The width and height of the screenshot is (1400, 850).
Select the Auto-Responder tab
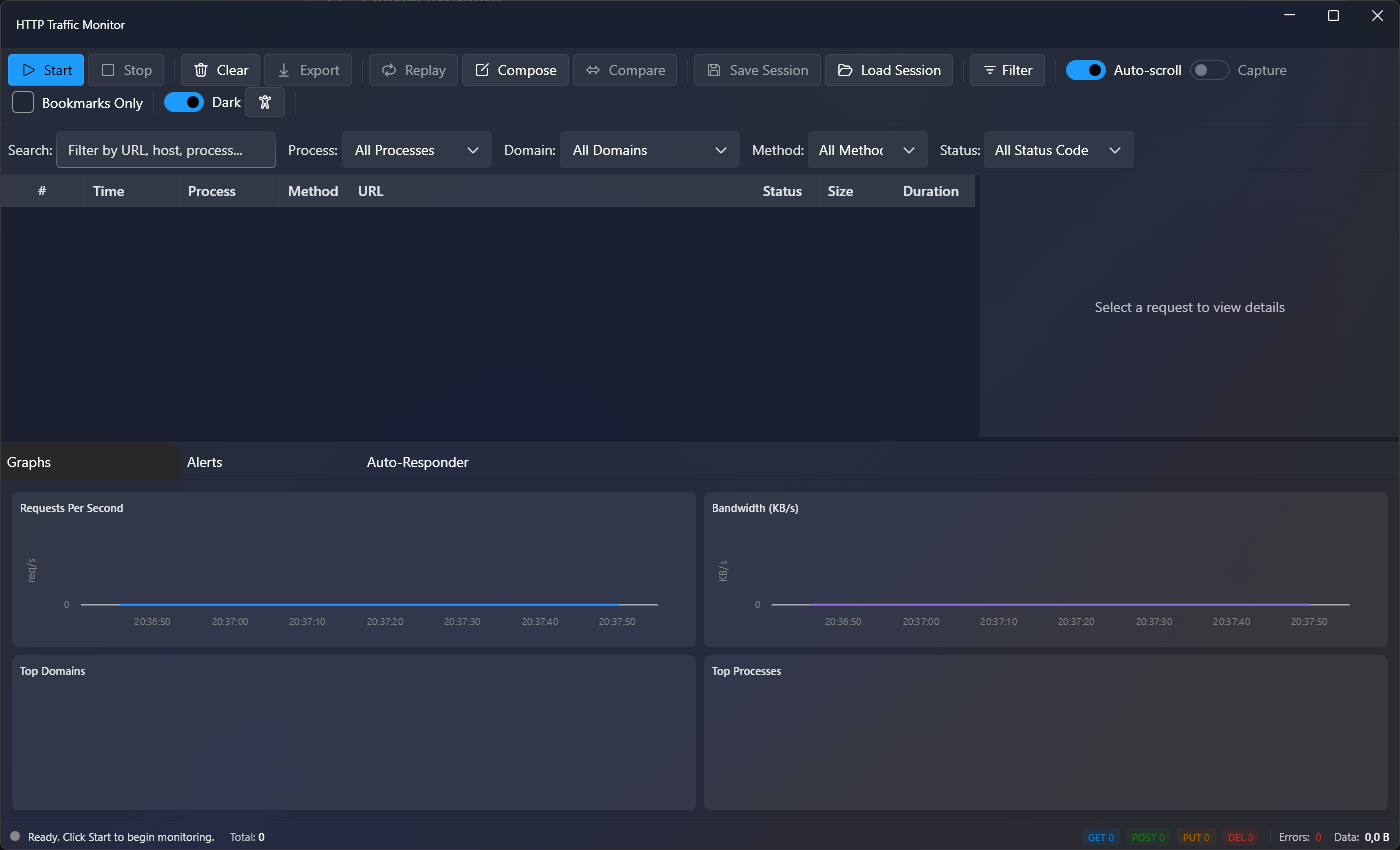tap(450, 462)
